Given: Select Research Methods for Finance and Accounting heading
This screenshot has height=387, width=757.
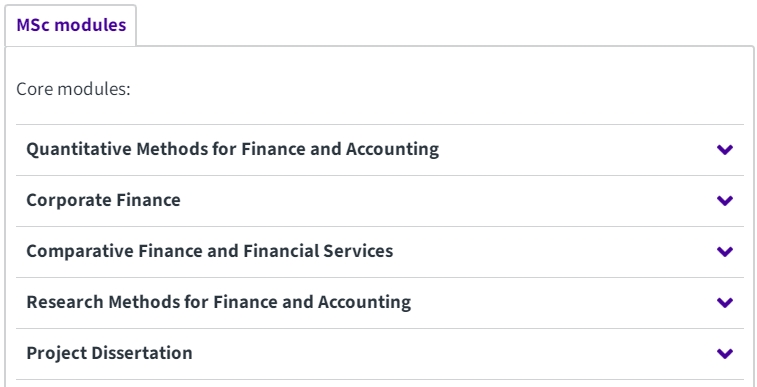Looking at the screenshot, I should [218, 302].
